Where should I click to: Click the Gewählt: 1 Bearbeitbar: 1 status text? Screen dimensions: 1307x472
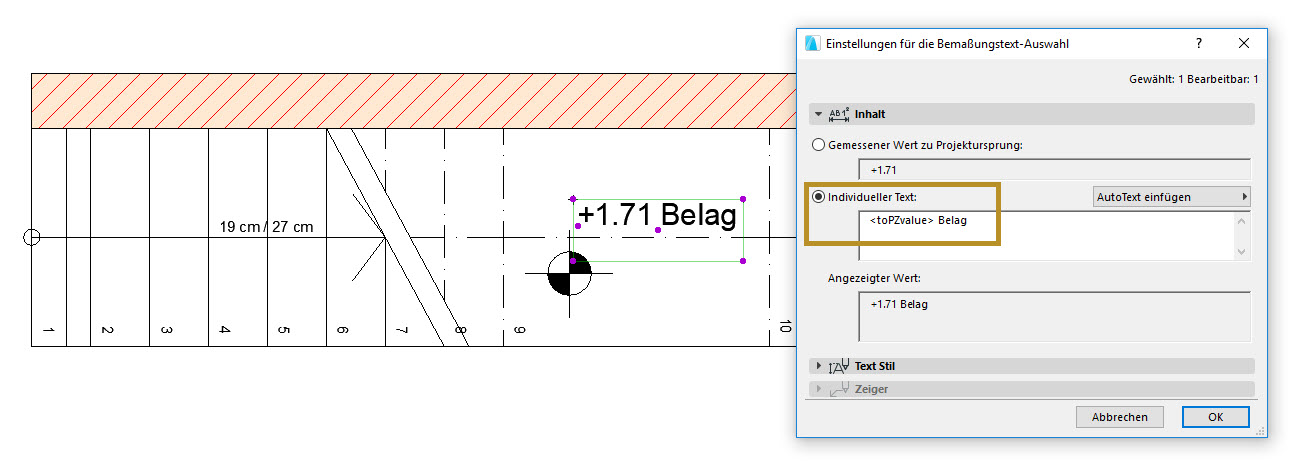coord(1193,79)
